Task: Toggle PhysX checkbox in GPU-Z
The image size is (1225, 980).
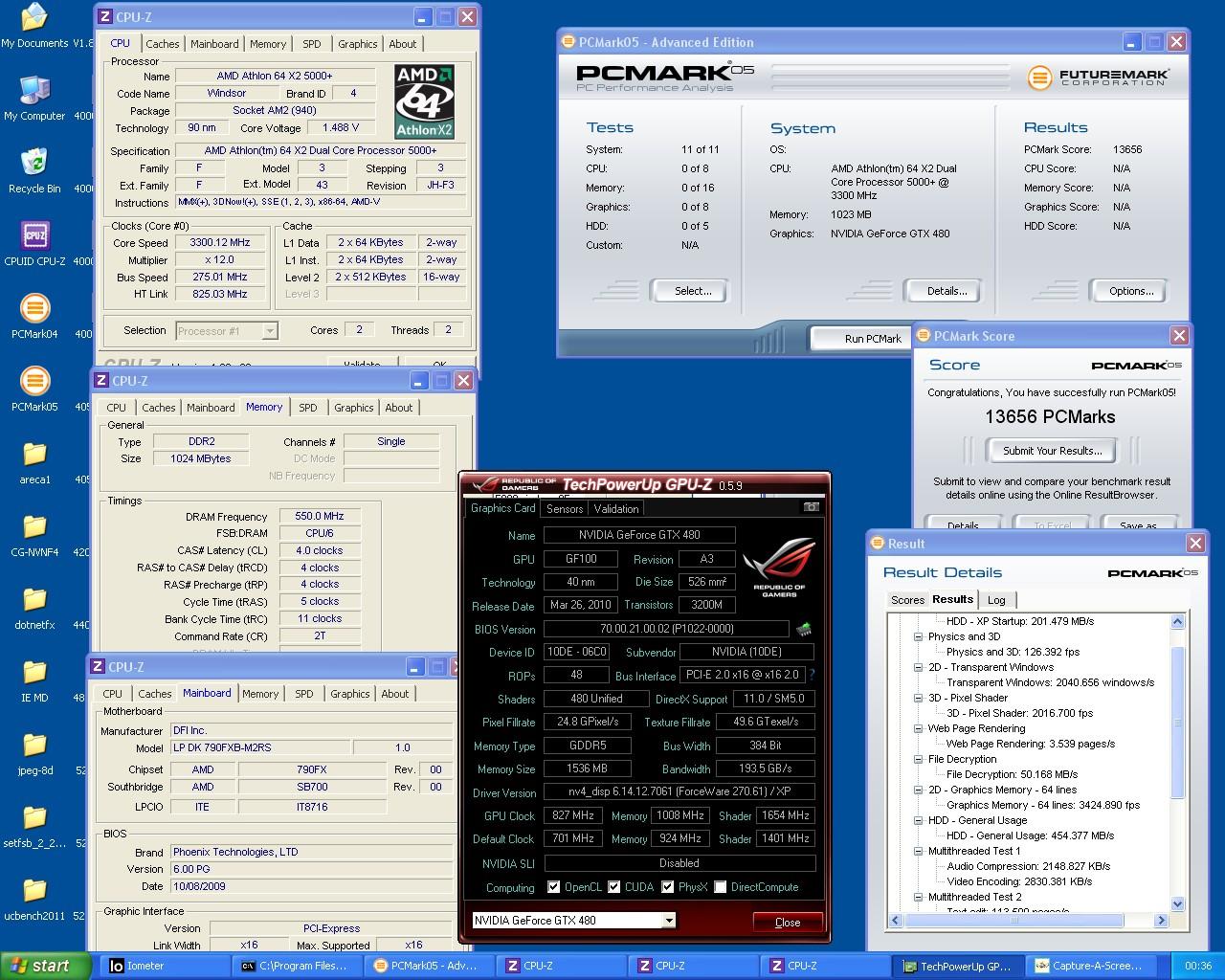Action: [668, 886]
